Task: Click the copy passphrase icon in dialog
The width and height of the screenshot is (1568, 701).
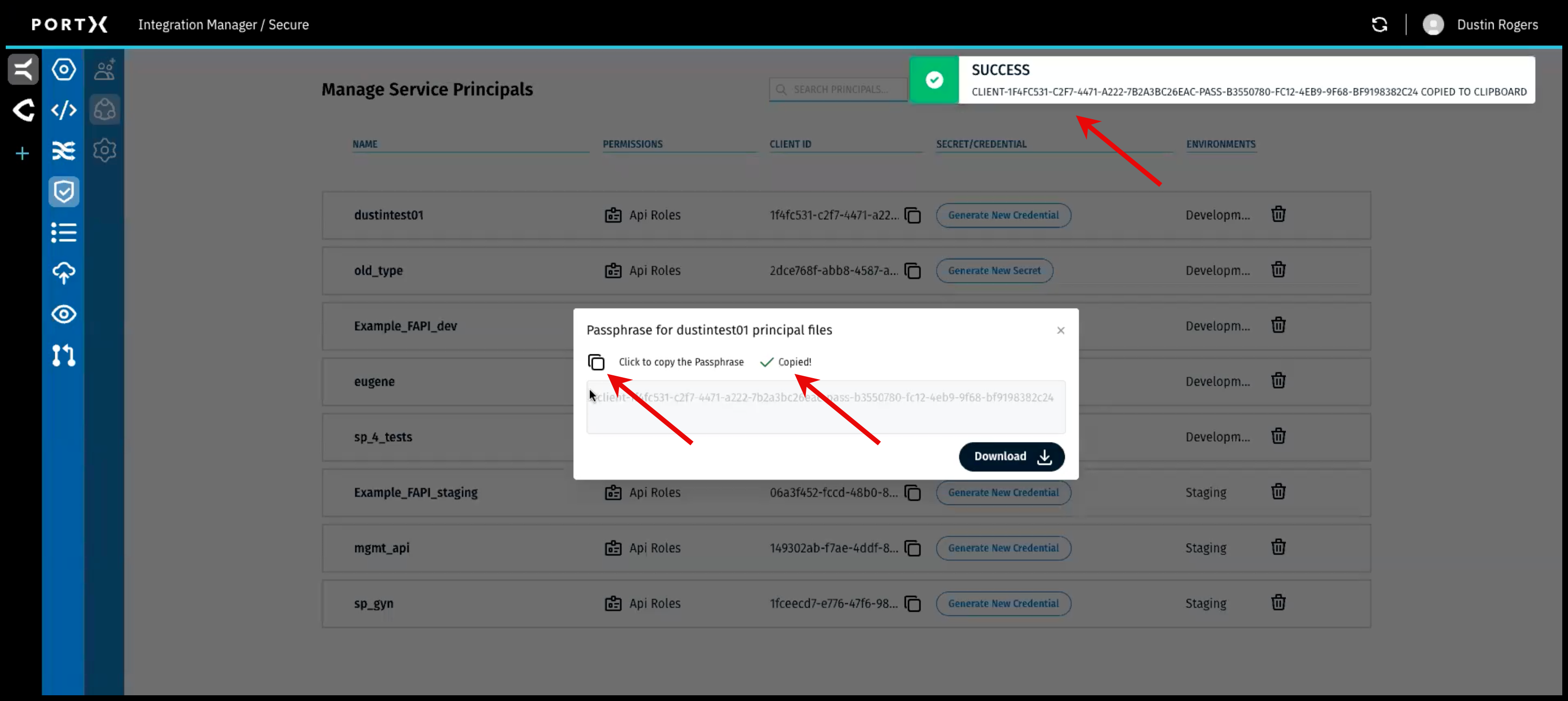Action: [596, 362]
